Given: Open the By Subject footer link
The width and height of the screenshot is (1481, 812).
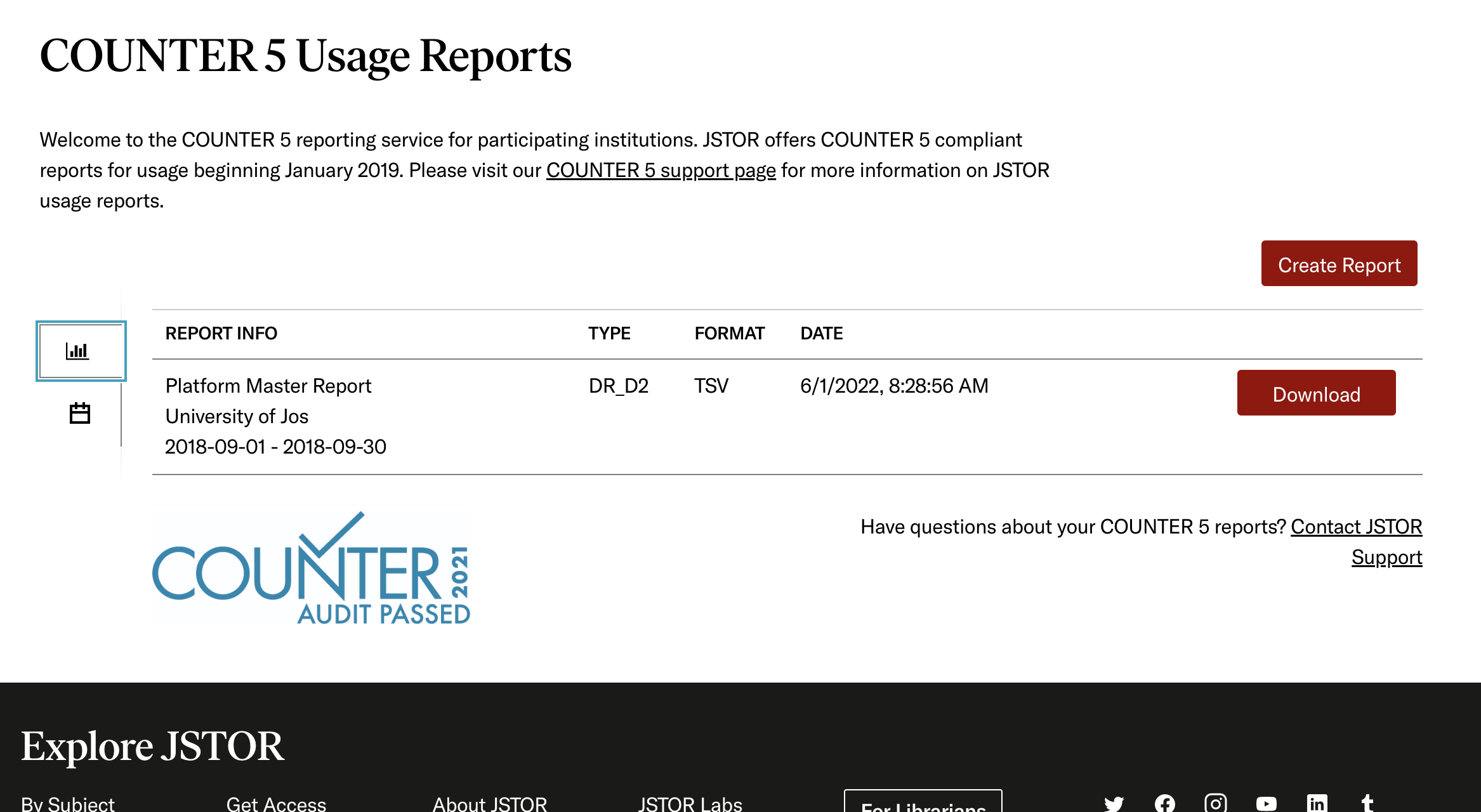Looking at the screenshot, I should pyautogui.click(x=68, y=804).
